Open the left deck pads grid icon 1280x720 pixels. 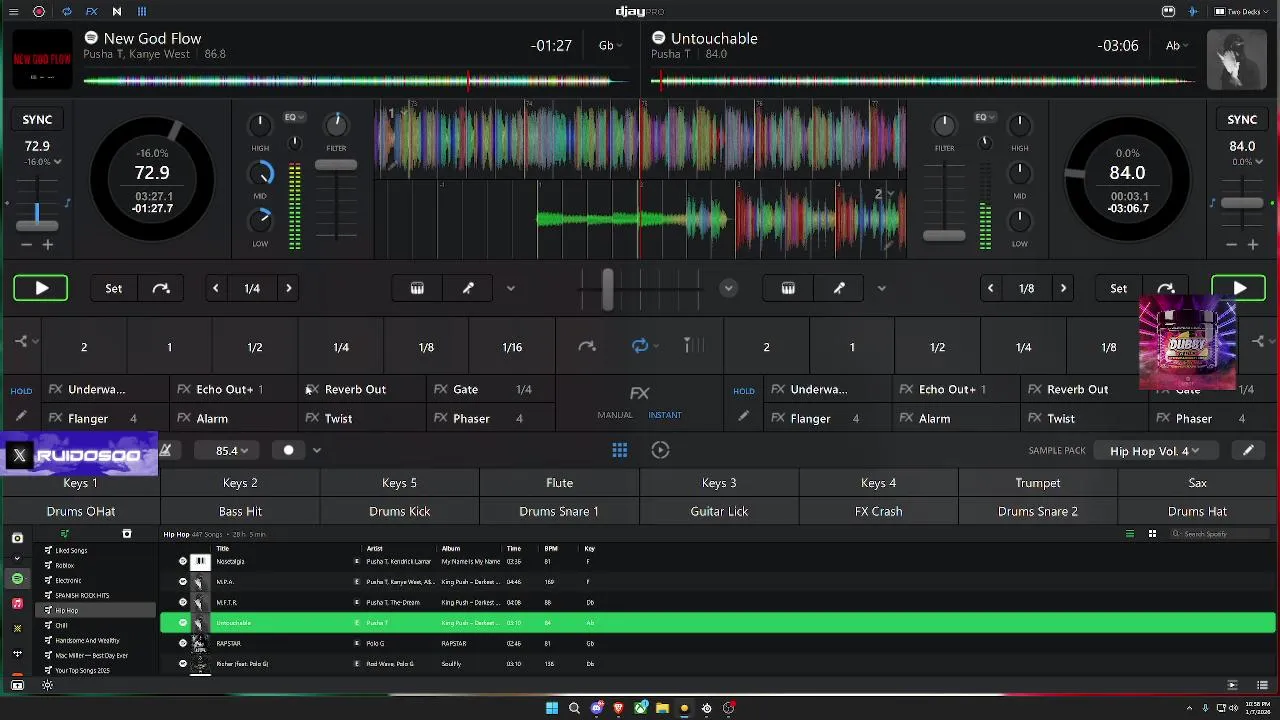point(417,288)
